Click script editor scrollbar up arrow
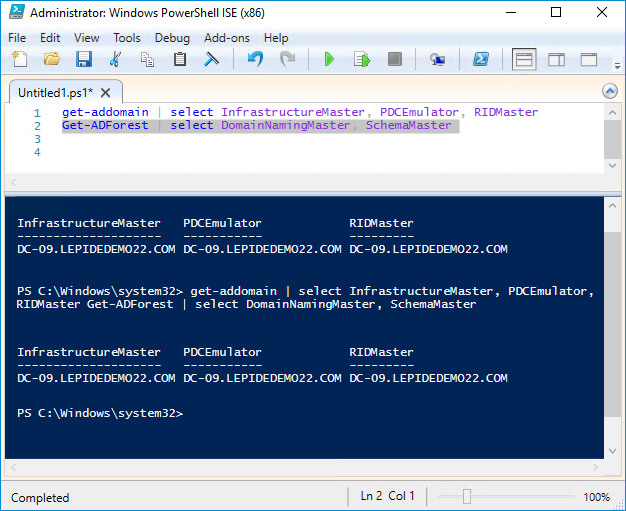This screenshot has width=626, height=511. [x=612, y=113]
